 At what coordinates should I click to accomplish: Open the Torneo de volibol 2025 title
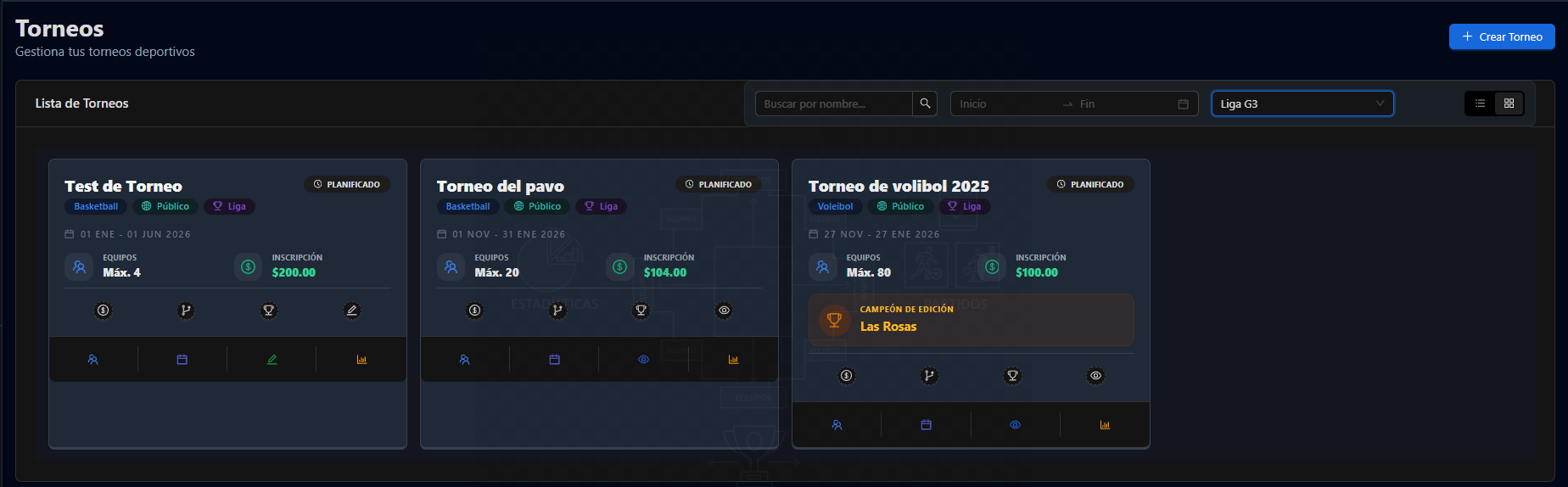click(x=899, y=186)
